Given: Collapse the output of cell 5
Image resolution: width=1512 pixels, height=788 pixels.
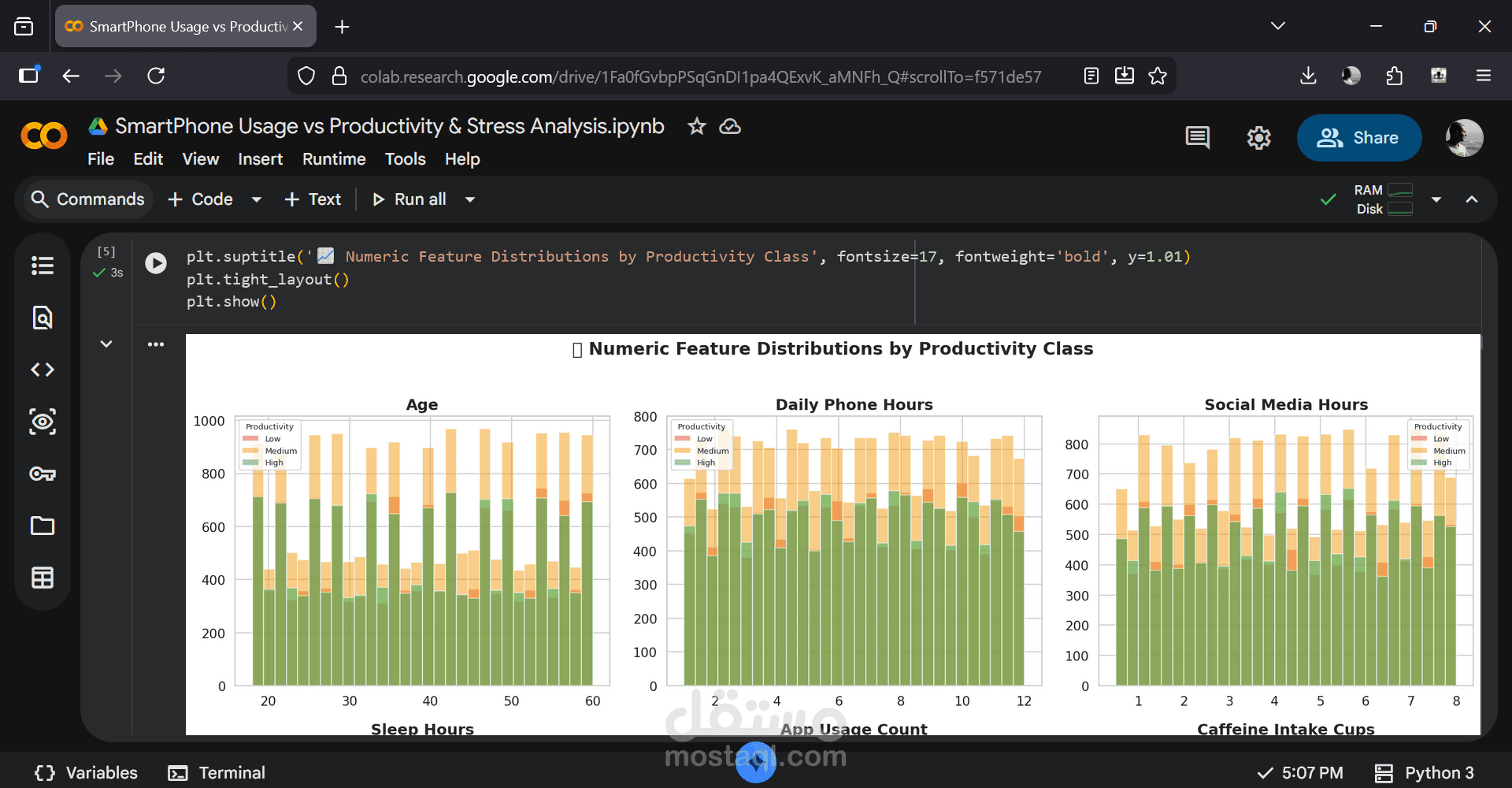Looking at the screenshot, I should click(106, 344).
